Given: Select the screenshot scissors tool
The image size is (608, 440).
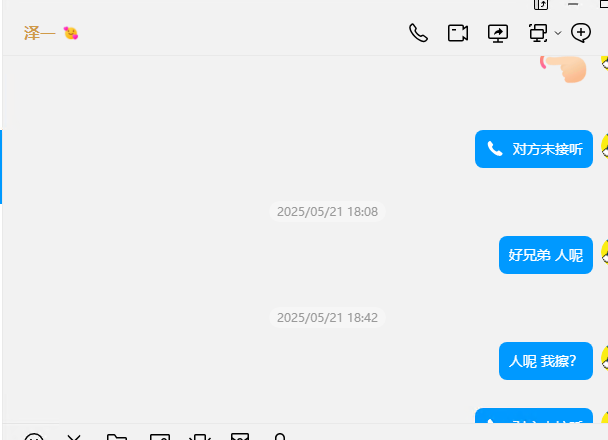Looking at the screenshot, I should pyautogui.click(x=74, y=437).
